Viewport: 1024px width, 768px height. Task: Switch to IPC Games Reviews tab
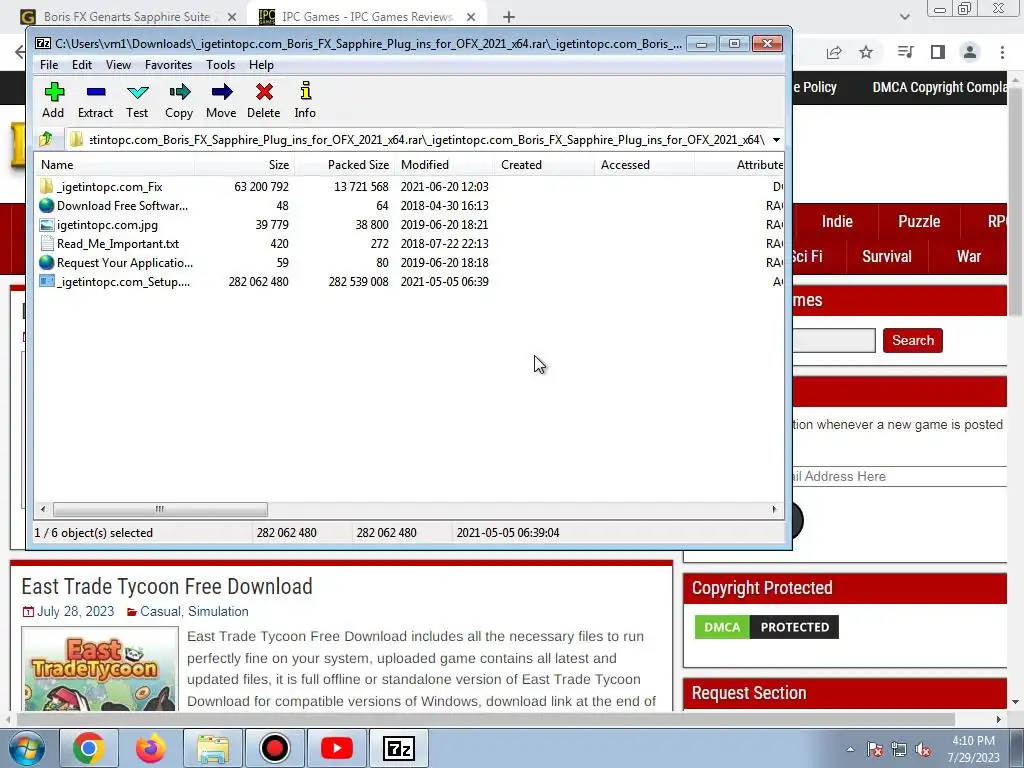pos(368,17)
